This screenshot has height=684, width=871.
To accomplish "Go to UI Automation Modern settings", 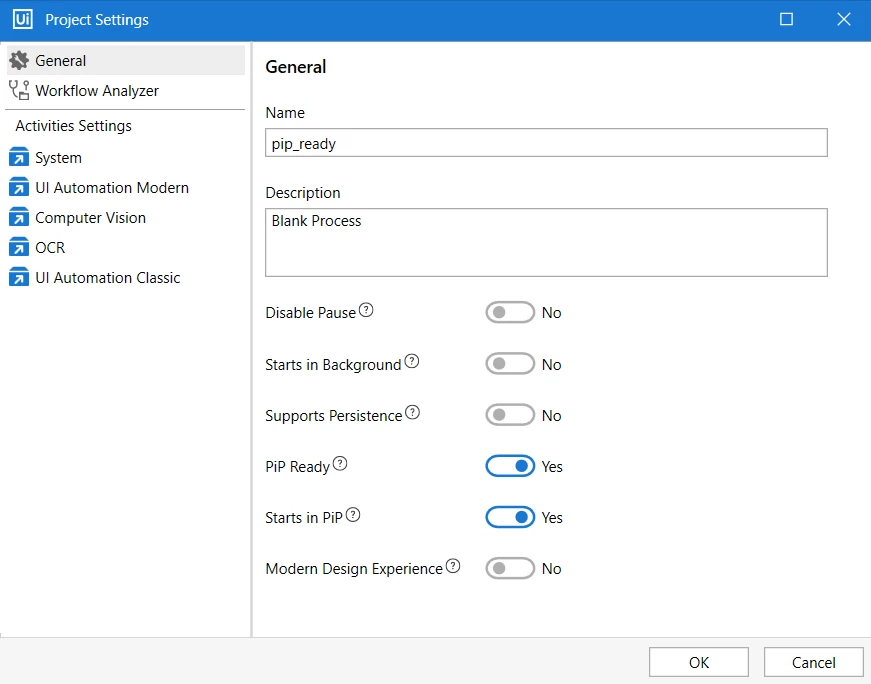I will point(126,188).
